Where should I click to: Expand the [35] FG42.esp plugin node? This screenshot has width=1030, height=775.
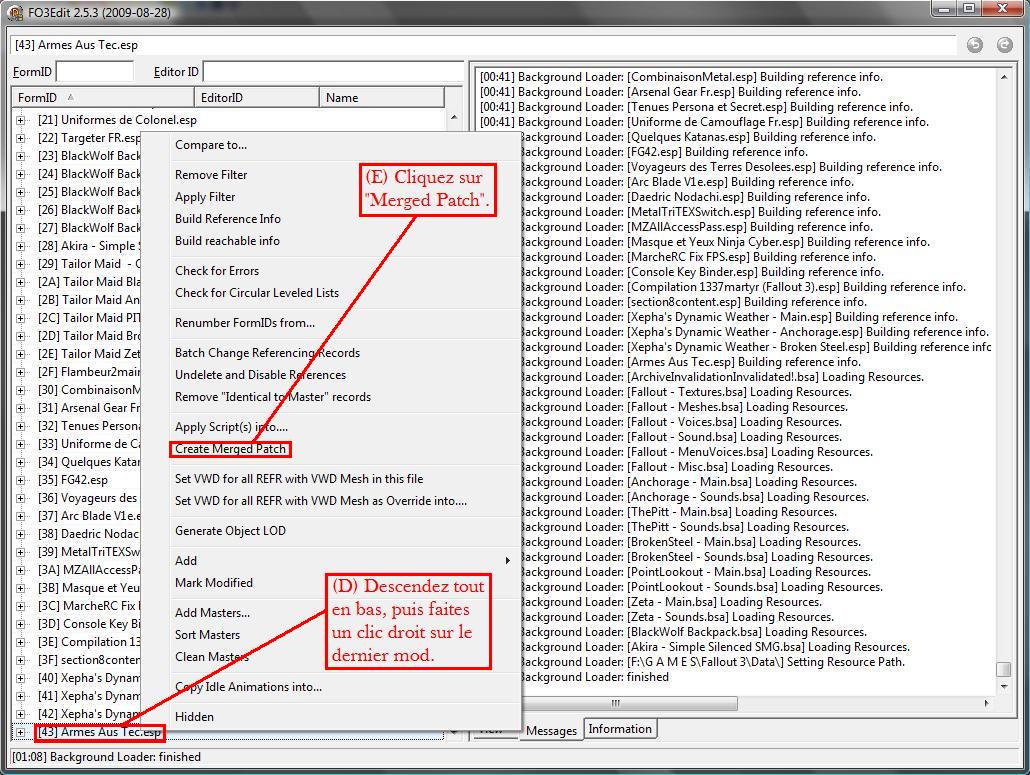tap(20, 480)
